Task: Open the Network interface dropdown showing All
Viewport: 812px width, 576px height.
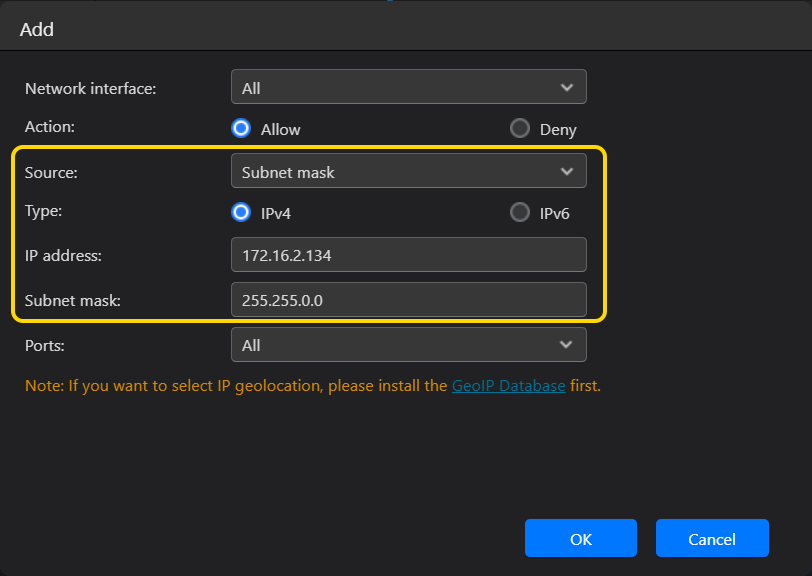Action: (409, 87)
